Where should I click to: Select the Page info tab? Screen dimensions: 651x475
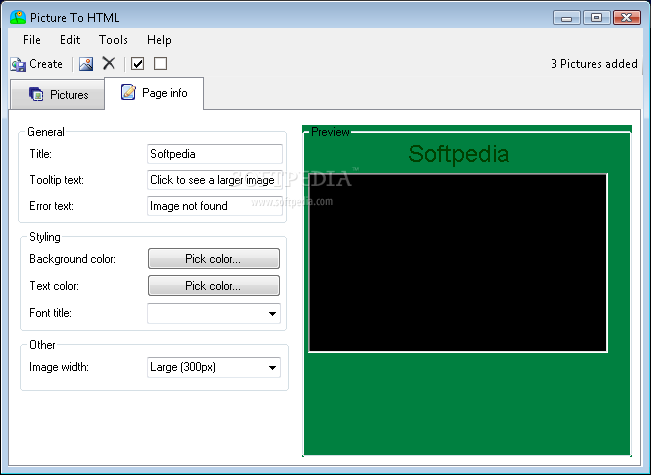154,93
